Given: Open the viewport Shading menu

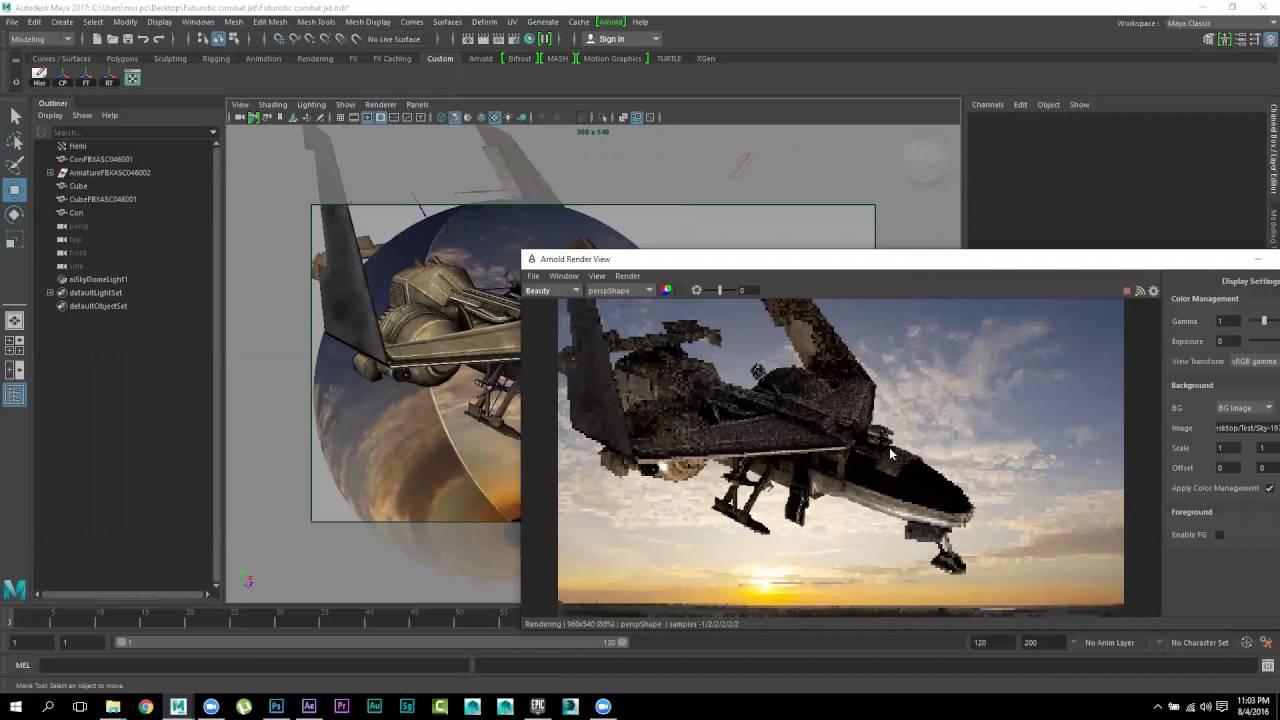Looking at the screenshot, I should 272,104.
